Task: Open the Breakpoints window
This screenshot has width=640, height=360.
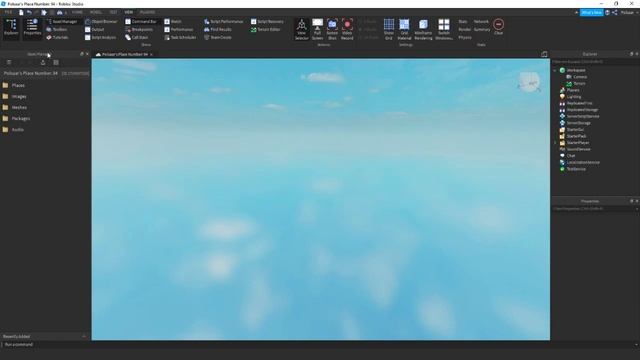Action: (139, 29)
